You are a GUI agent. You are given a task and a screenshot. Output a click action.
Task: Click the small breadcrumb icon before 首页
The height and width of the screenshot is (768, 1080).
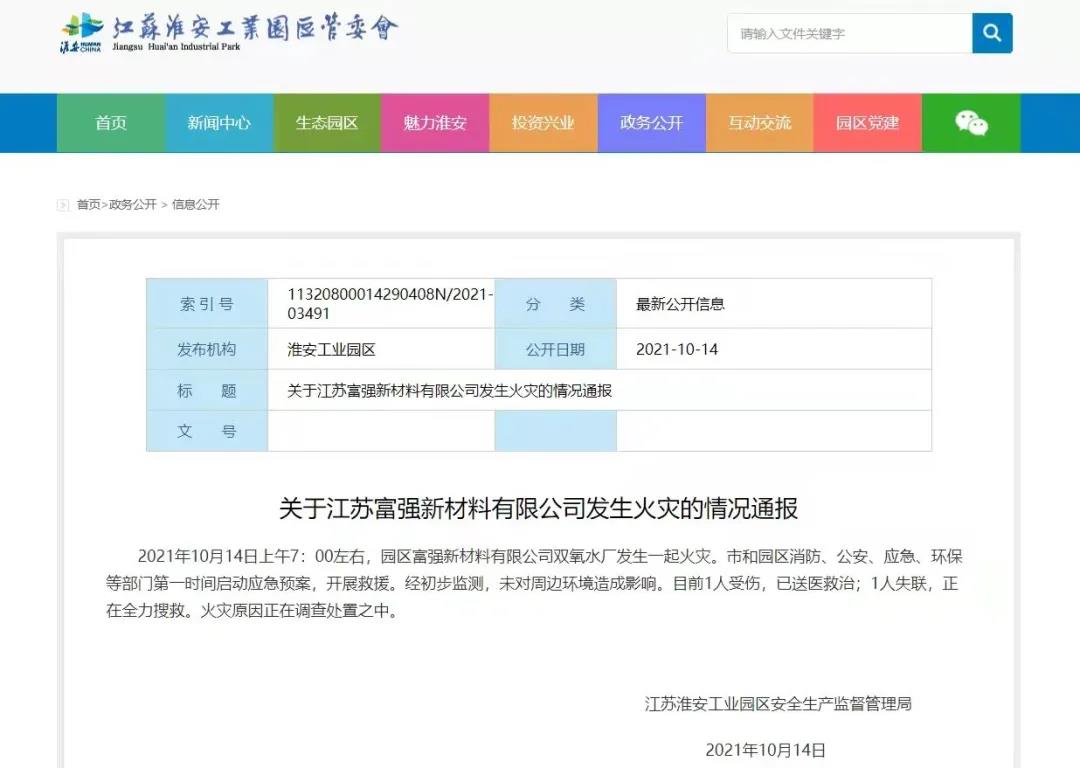63,205
